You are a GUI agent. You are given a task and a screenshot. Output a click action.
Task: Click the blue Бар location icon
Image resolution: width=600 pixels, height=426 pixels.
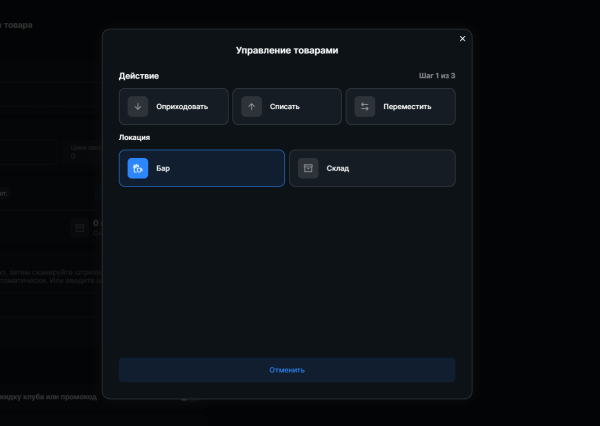[x=138, y=168]
